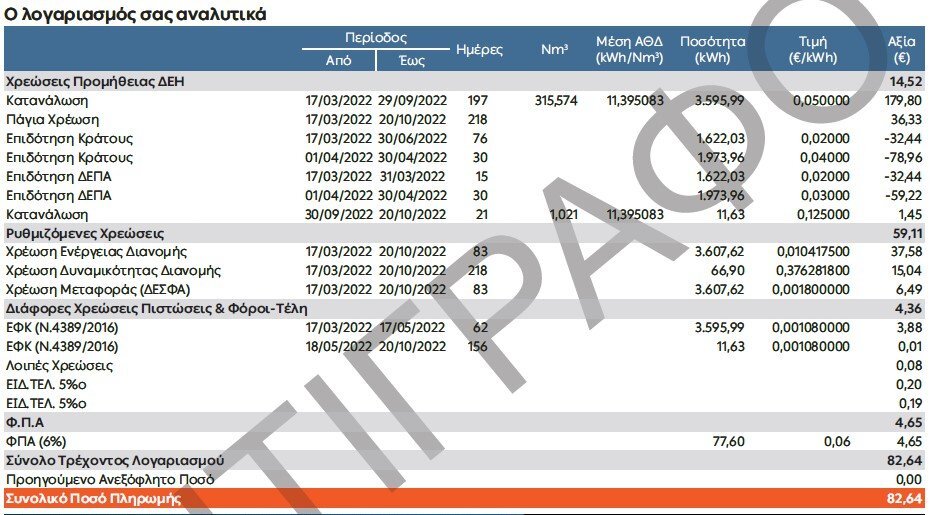The width and height of the screenshot is (943, 515).
Task: Click the first 'Επιδότηση Κράτους' row label
Action: click(69, 139)
